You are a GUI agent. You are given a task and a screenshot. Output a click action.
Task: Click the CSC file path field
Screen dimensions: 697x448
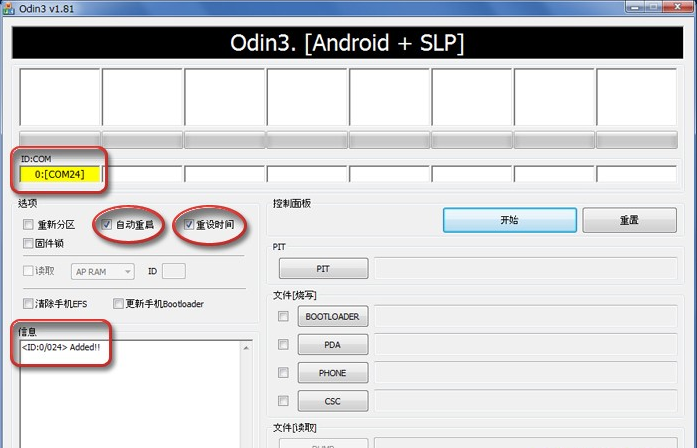tap(526, 401)
